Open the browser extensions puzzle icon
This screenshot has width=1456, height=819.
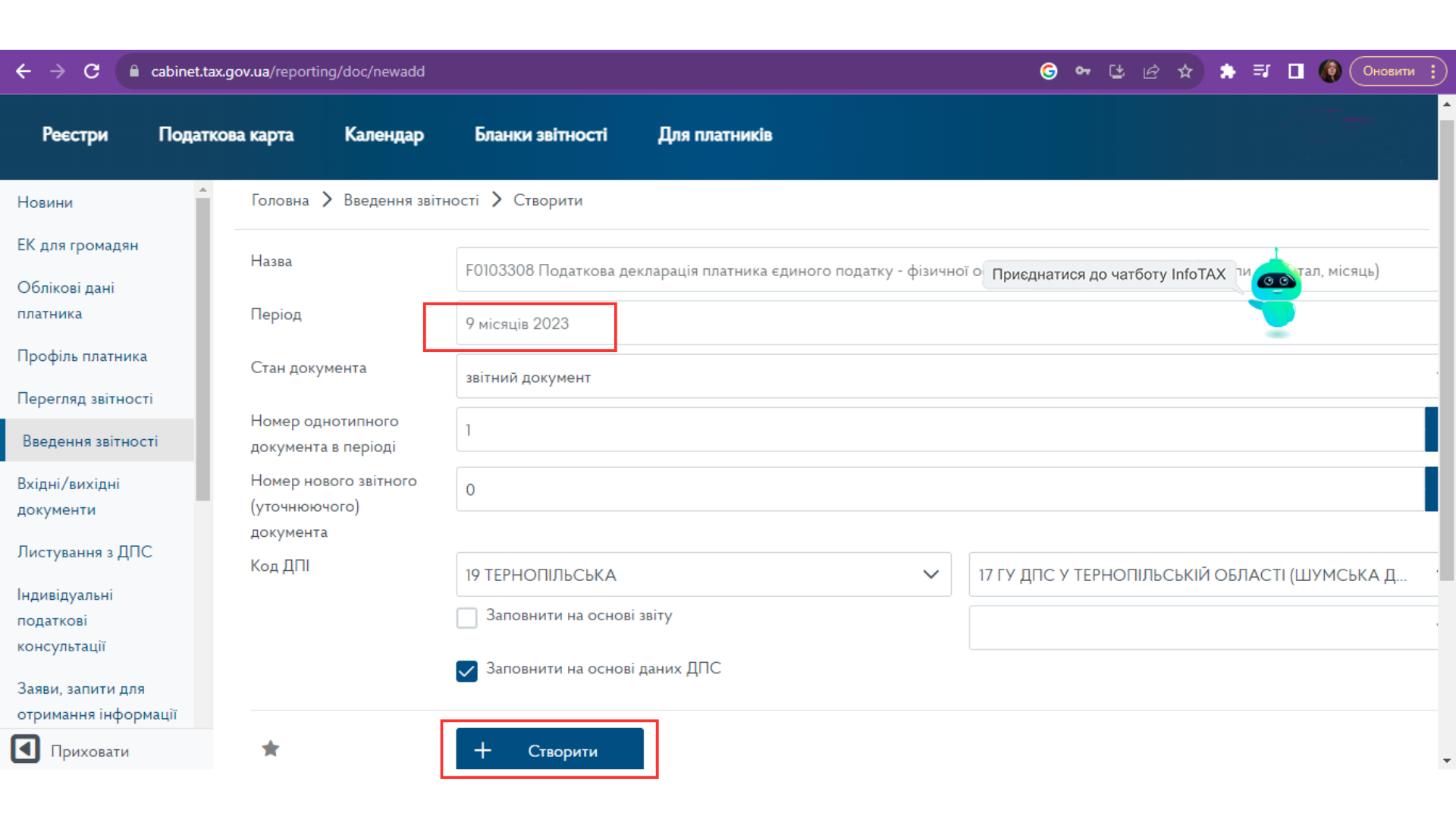tap(1227, 71)
